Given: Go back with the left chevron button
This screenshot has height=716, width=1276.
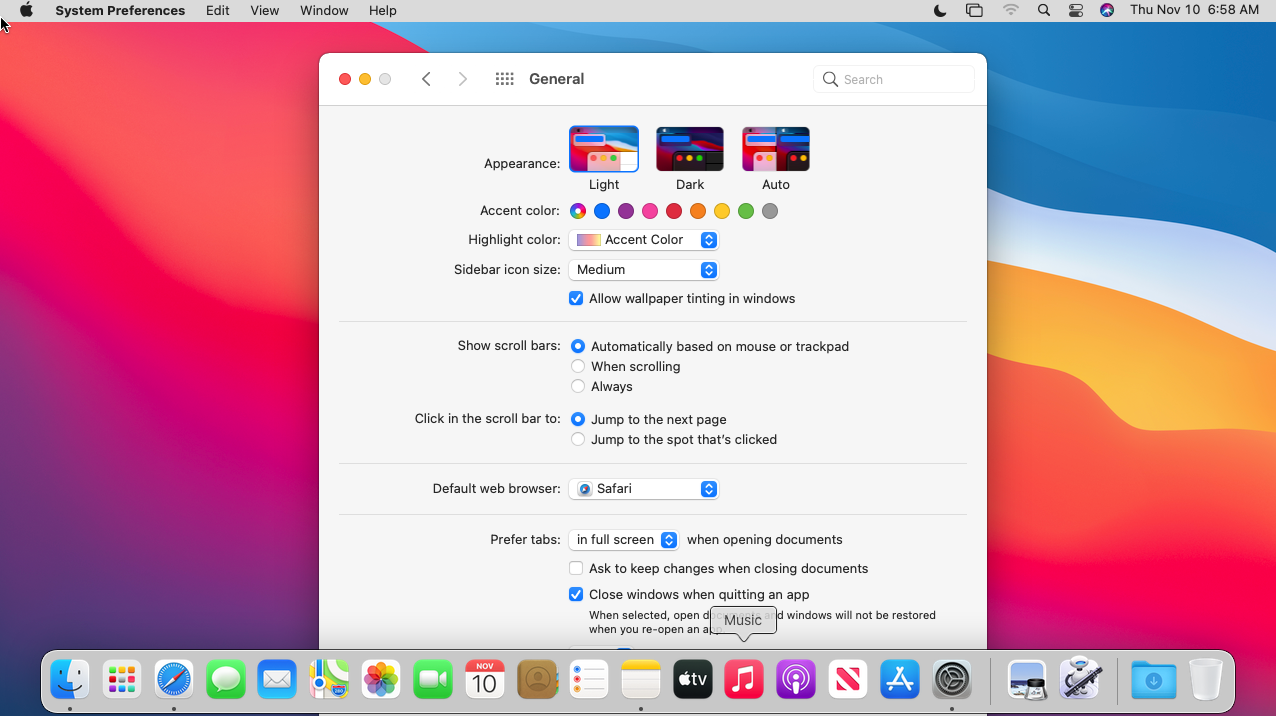Looking at the screenshot, I should pyautogui.click(x=426, y=79).
